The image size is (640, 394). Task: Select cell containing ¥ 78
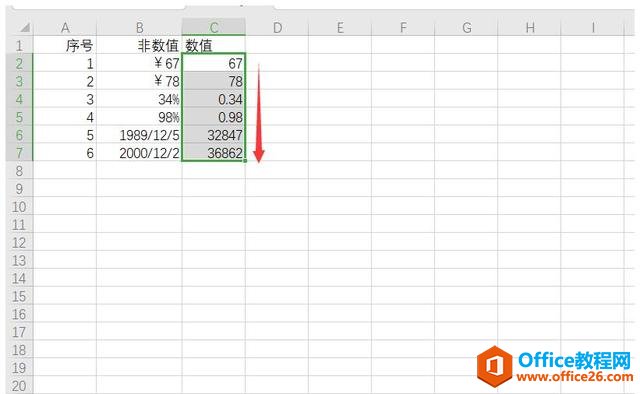click(x=139, y=81)
